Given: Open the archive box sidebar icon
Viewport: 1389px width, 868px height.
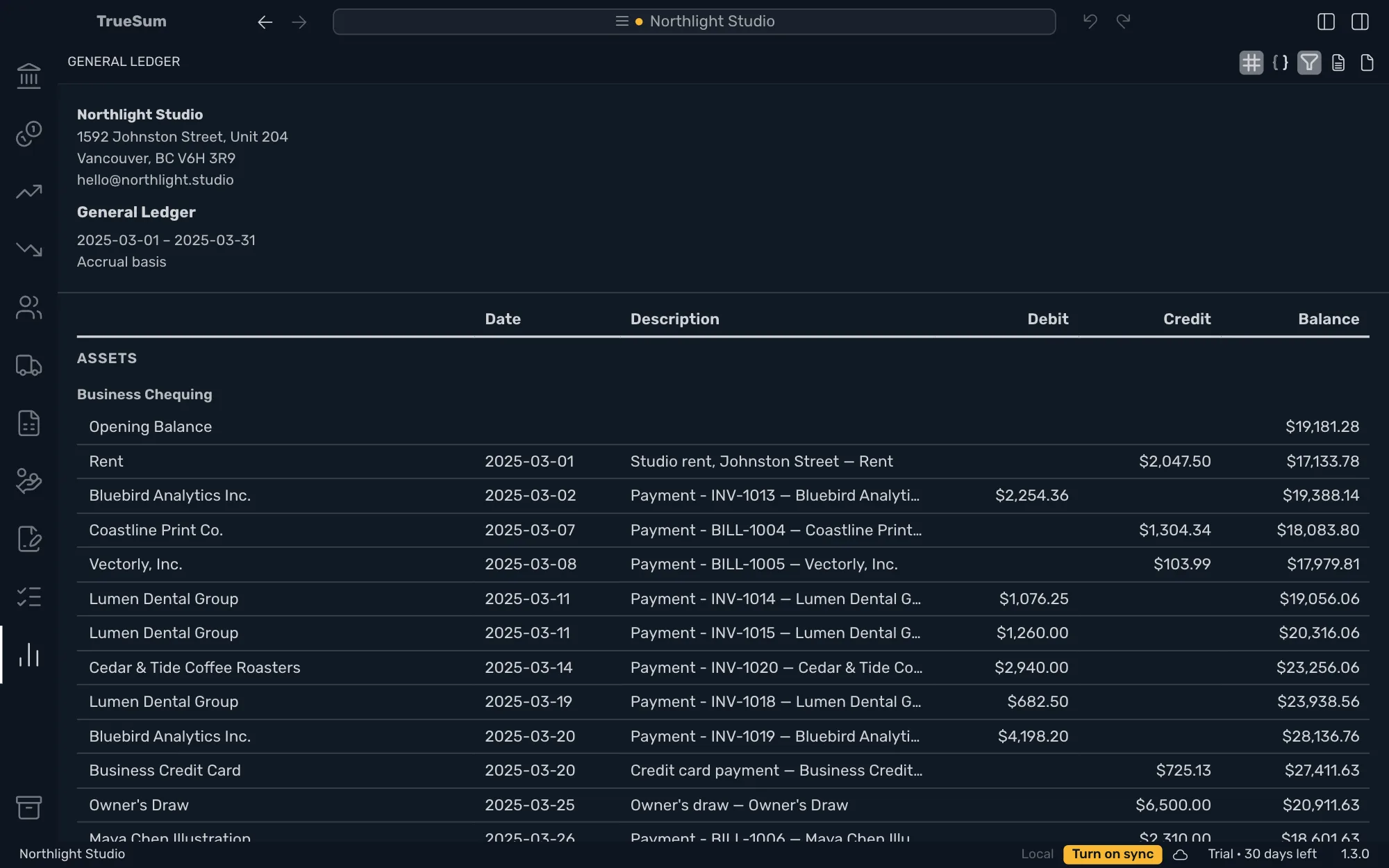Looking at the screenshot, I should click(x=28, y=808).
